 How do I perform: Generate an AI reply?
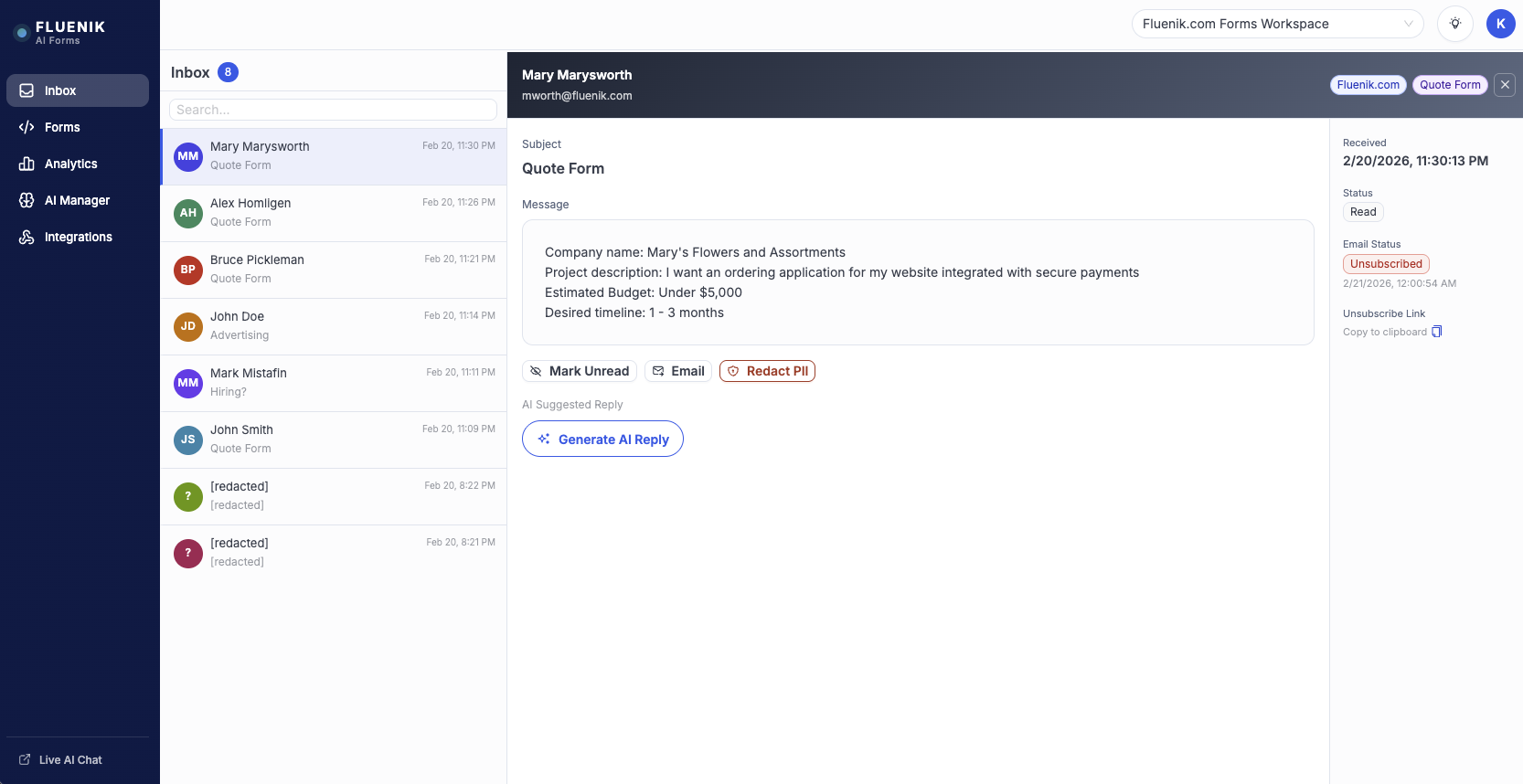point(602,439)
